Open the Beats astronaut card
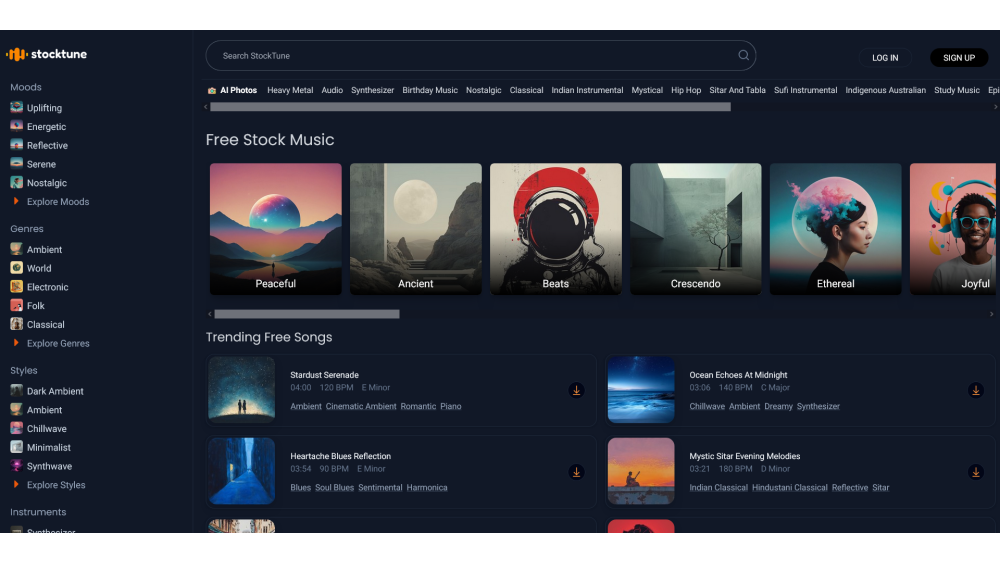 click(555, 229)
